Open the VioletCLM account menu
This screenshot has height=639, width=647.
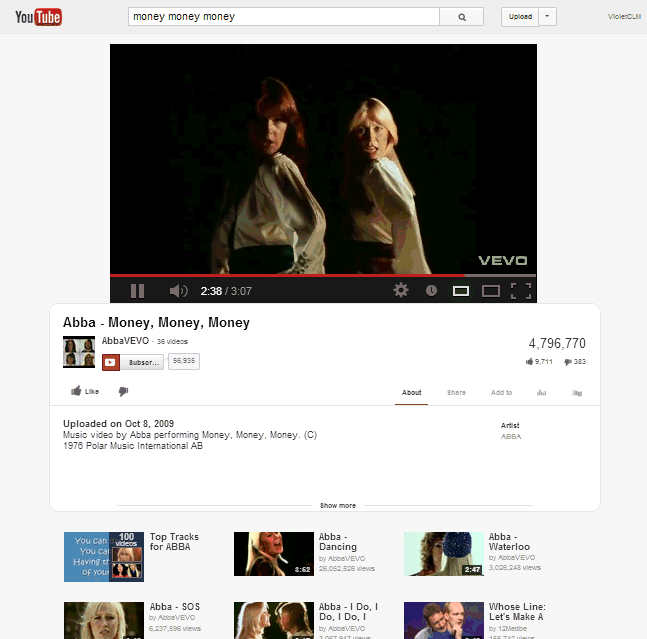click(624, 17)
